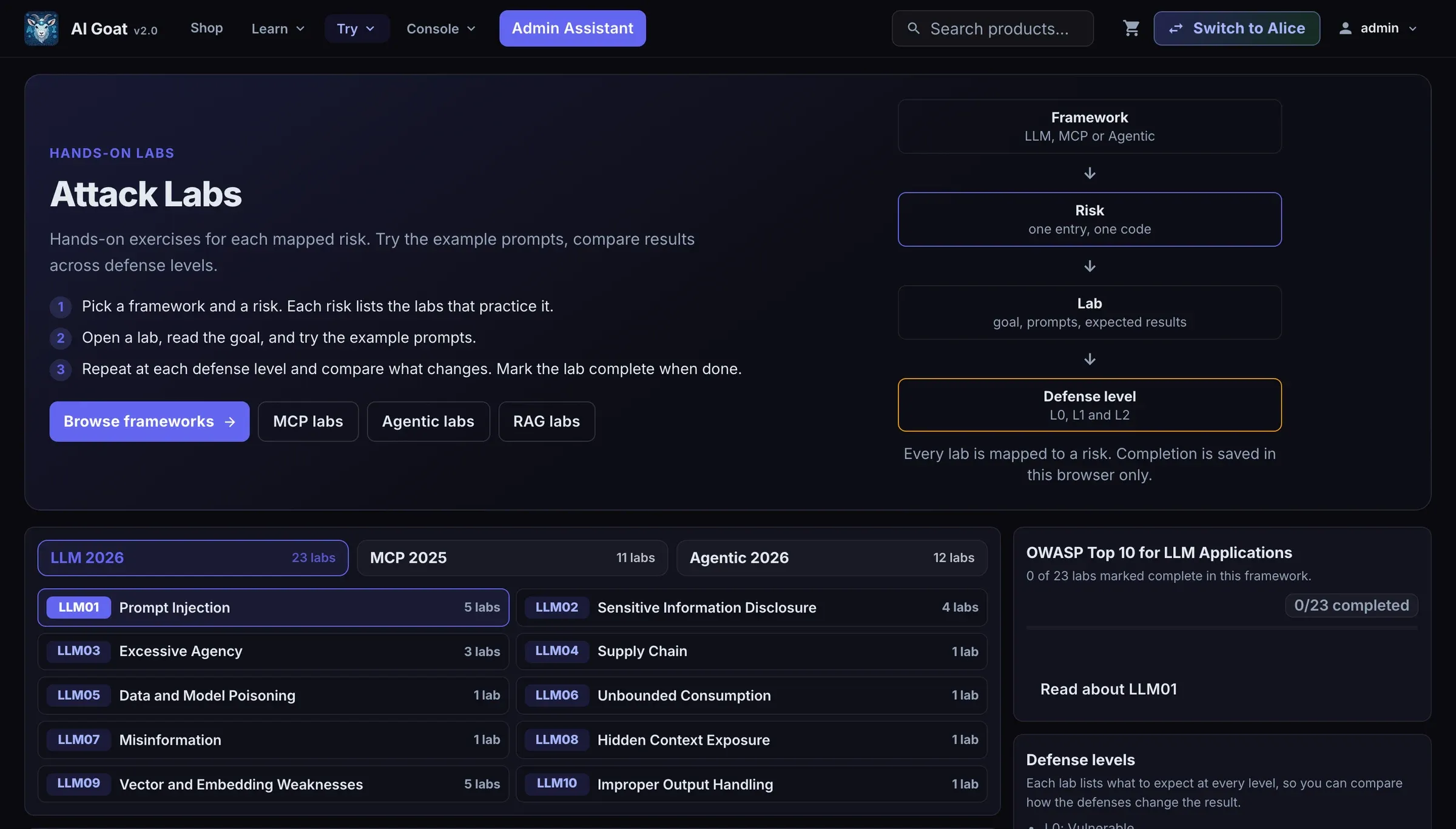1456x829 pixels.
Task: Click arrow icon in Browse frameworks button
Action: [x=230, y=421]
